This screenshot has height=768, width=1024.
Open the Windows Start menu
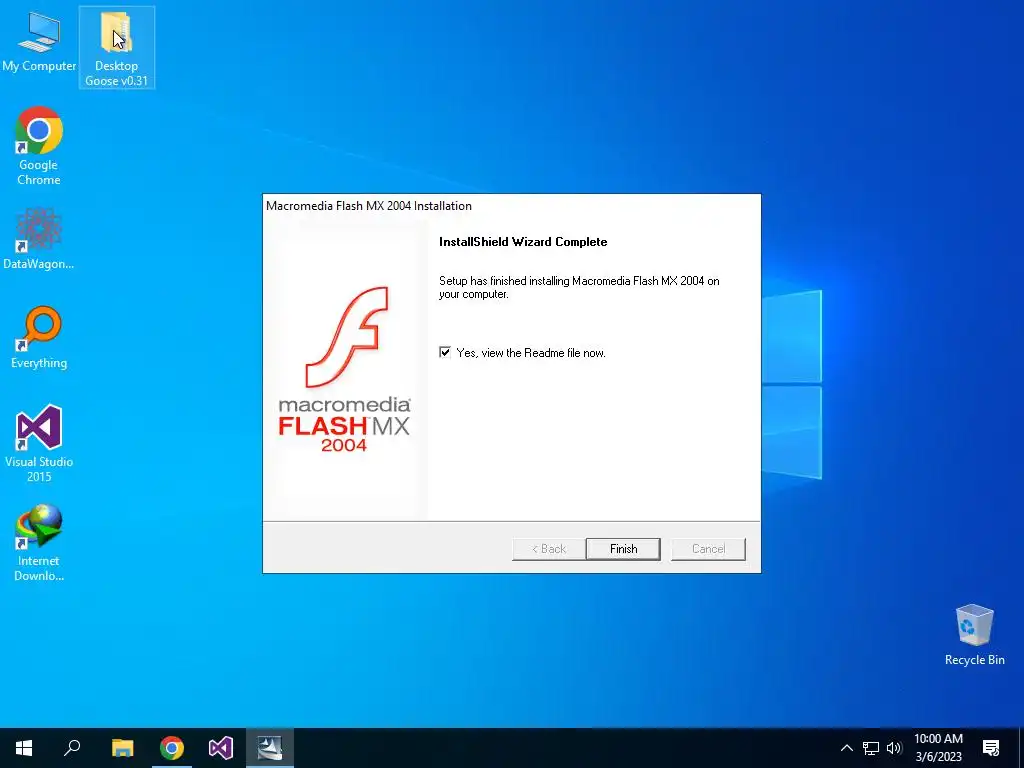point(24,748)
